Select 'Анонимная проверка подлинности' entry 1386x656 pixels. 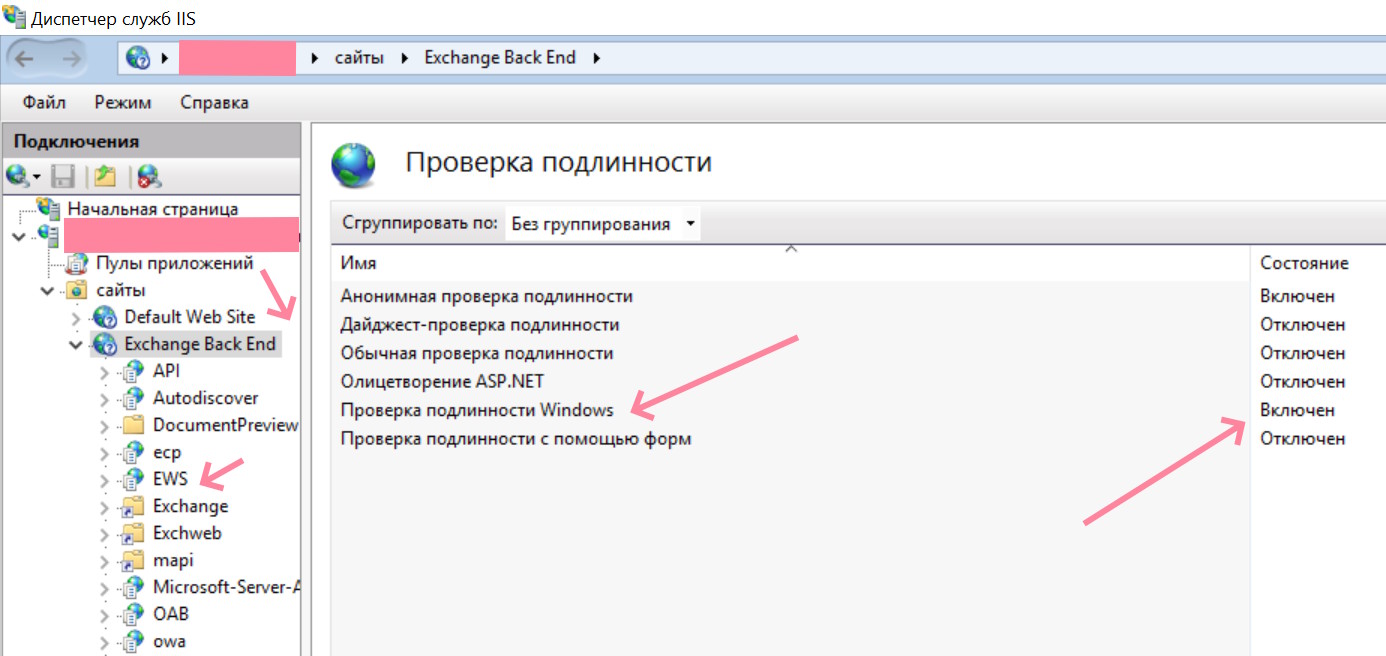click(486, 296)
